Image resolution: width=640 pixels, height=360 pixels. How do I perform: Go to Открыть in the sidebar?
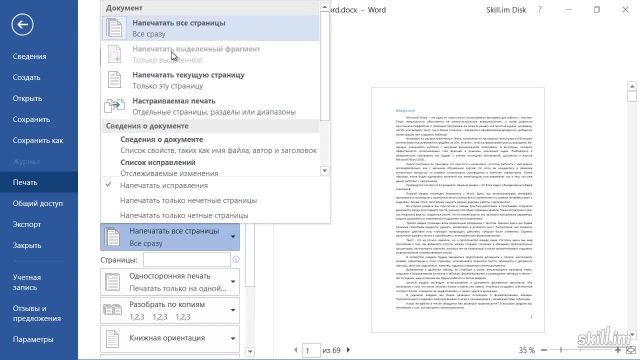27,98
